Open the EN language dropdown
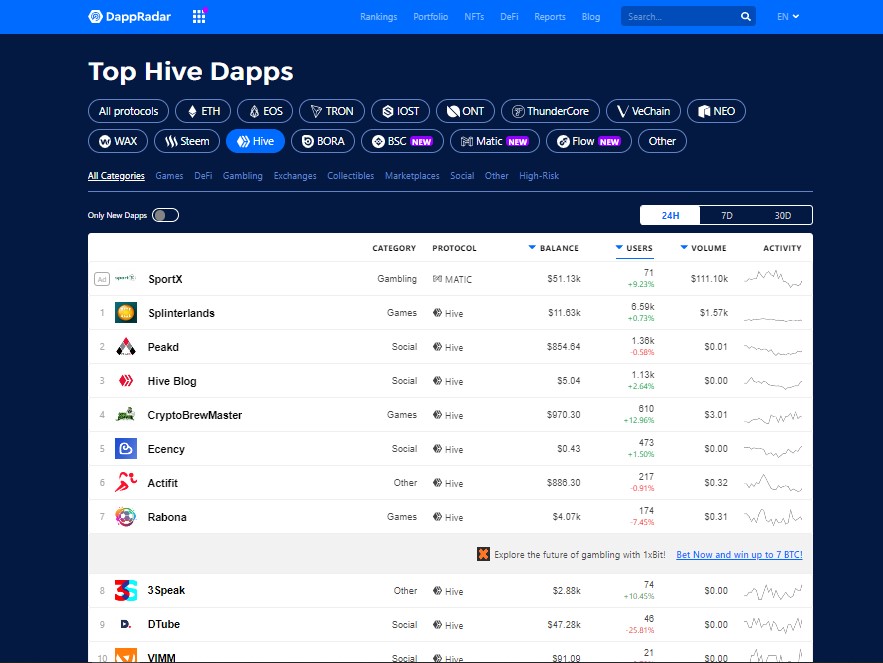This screenshot has height=663, width=883. 788,17
